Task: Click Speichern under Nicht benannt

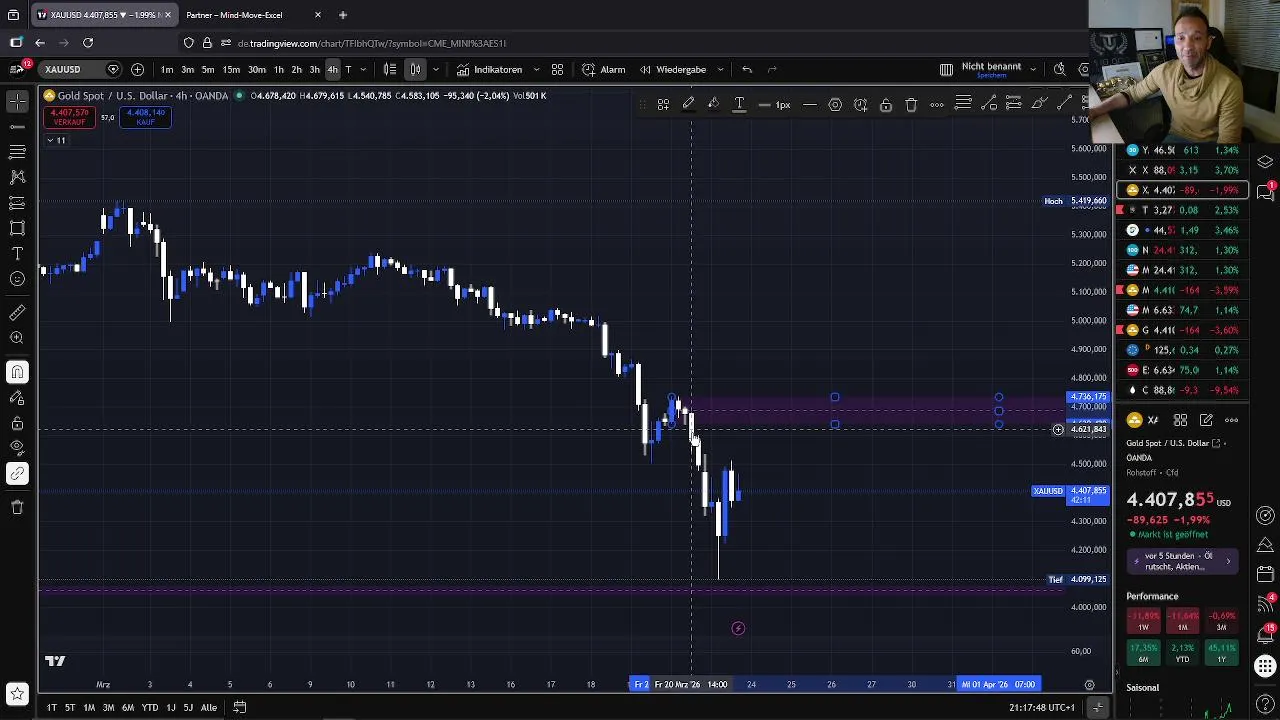Action: [991, 76]
